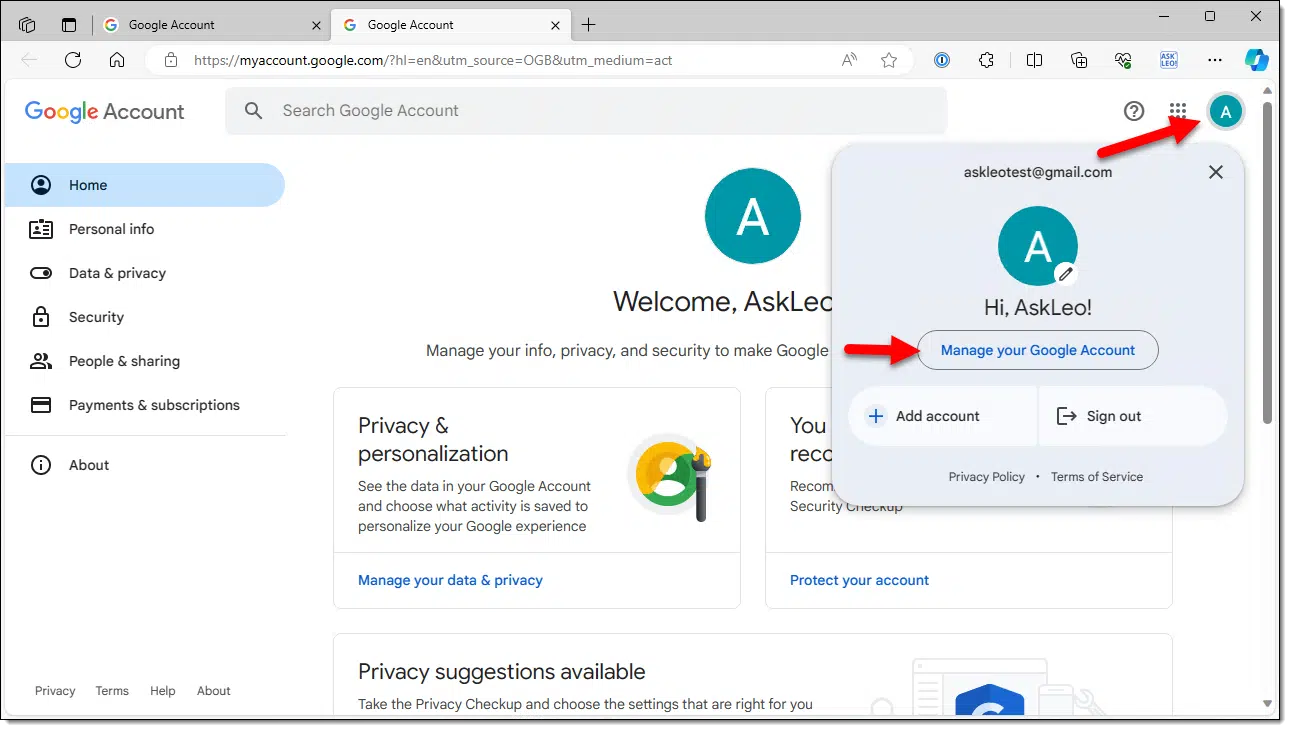Click the search magnifier icon
The height and width of the screenshot is (730, 1290).
click(x=254, y=111)
